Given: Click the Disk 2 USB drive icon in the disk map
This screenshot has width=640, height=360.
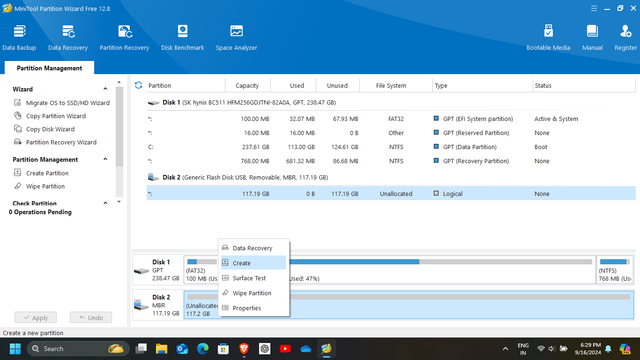Looking at the screenshot, I should coord(141,305).
